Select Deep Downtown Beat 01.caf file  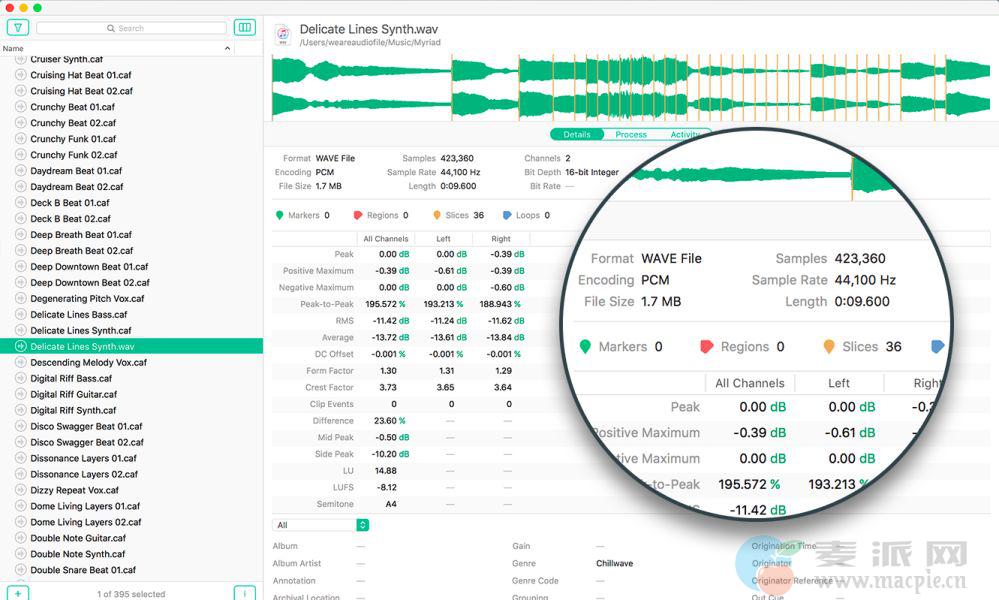pyautogui.click(x=89, y=267)
